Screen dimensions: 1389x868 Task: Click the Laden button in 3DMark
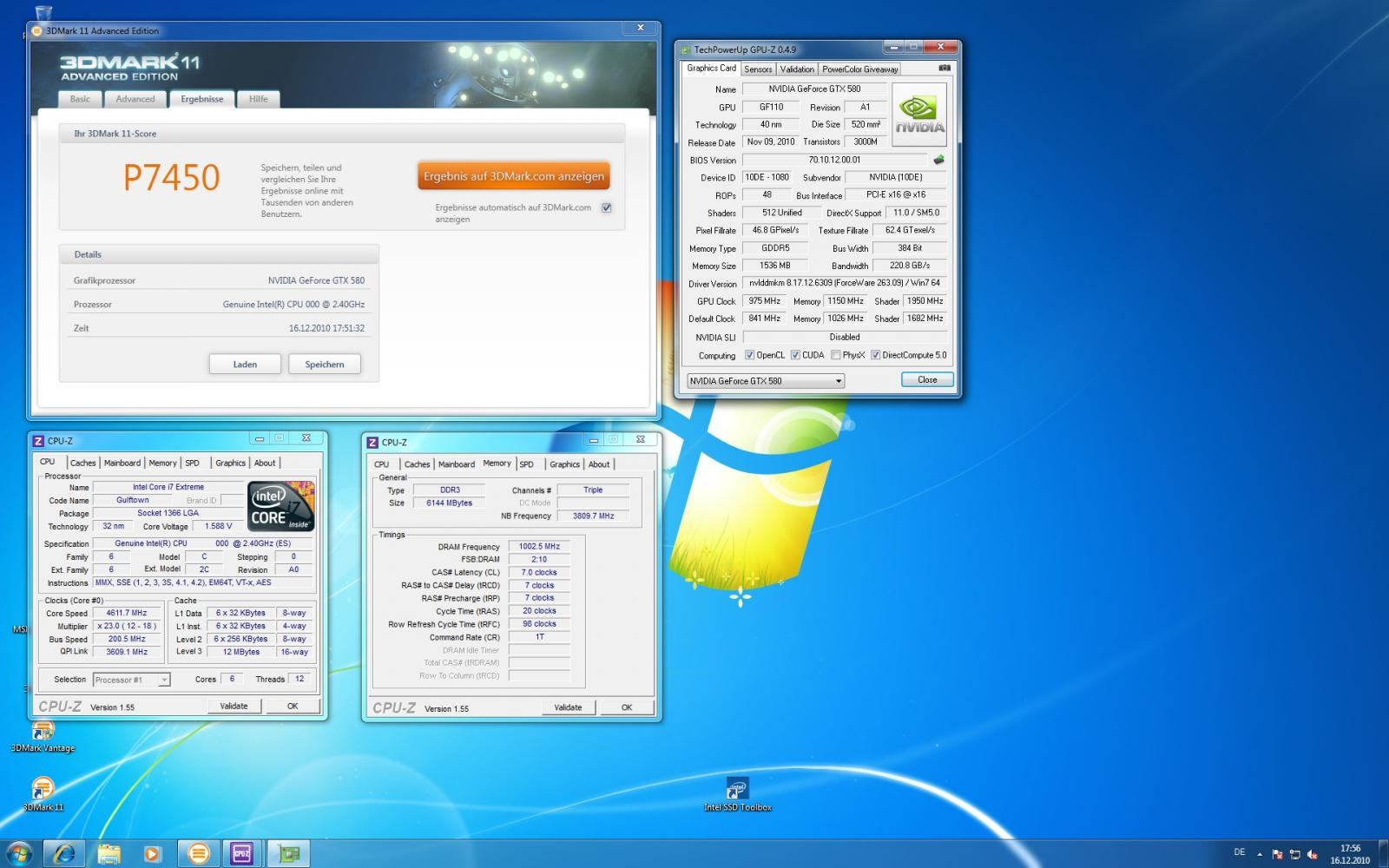245,365
